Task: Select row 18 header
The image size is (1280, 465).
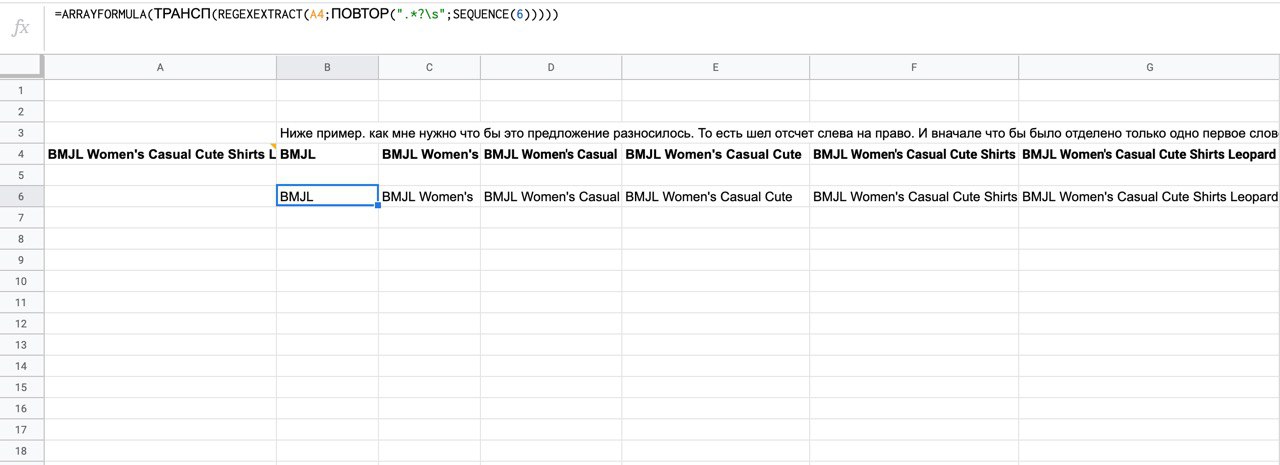Action: click(22, 452)
